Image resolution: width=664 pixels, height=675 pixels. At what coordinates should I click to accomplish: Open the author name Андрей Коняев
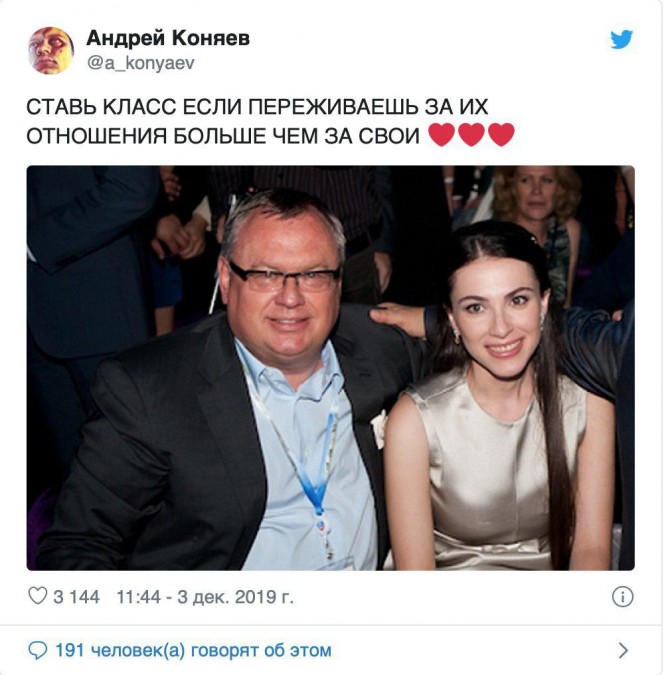pyautogui.click(x=168, y=38)
